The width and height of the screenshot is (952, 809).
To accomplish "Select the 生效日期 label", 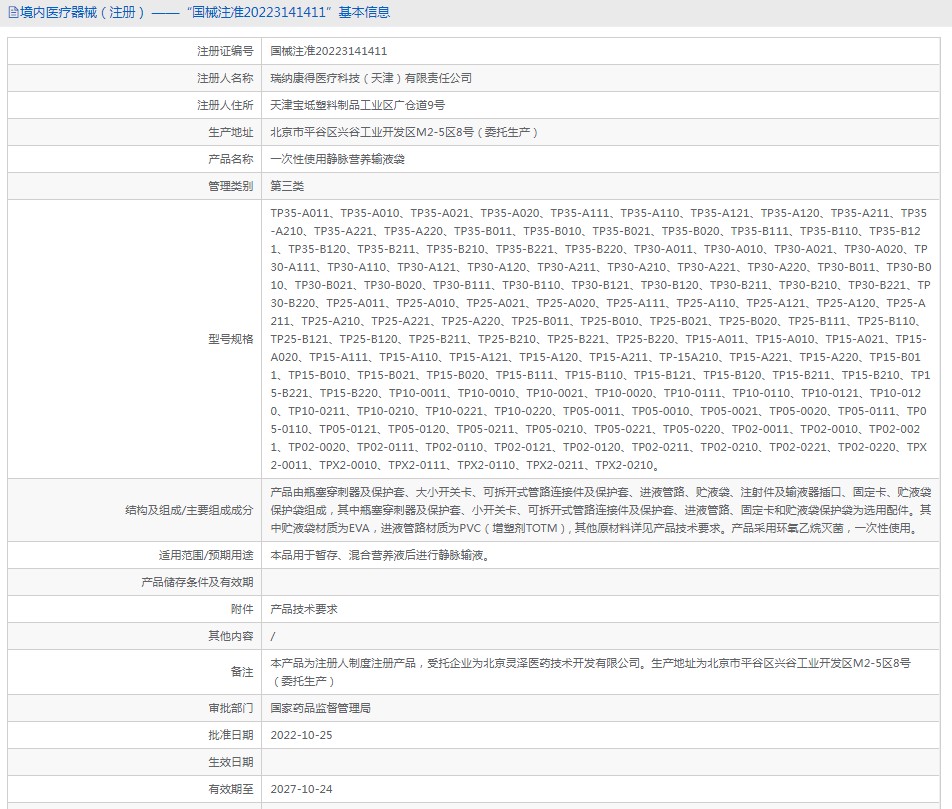I will tap(231, 762).
